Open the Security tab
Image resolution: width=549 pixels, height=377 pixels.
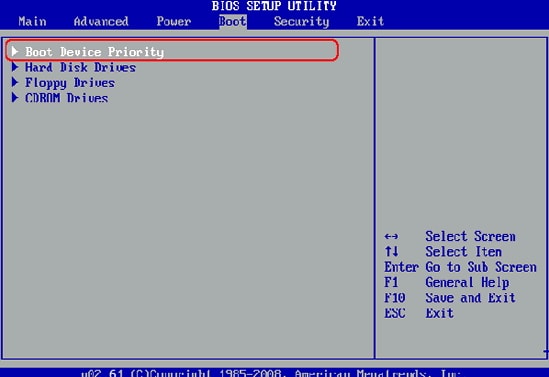pyautogui.click(x=301, y=22)
